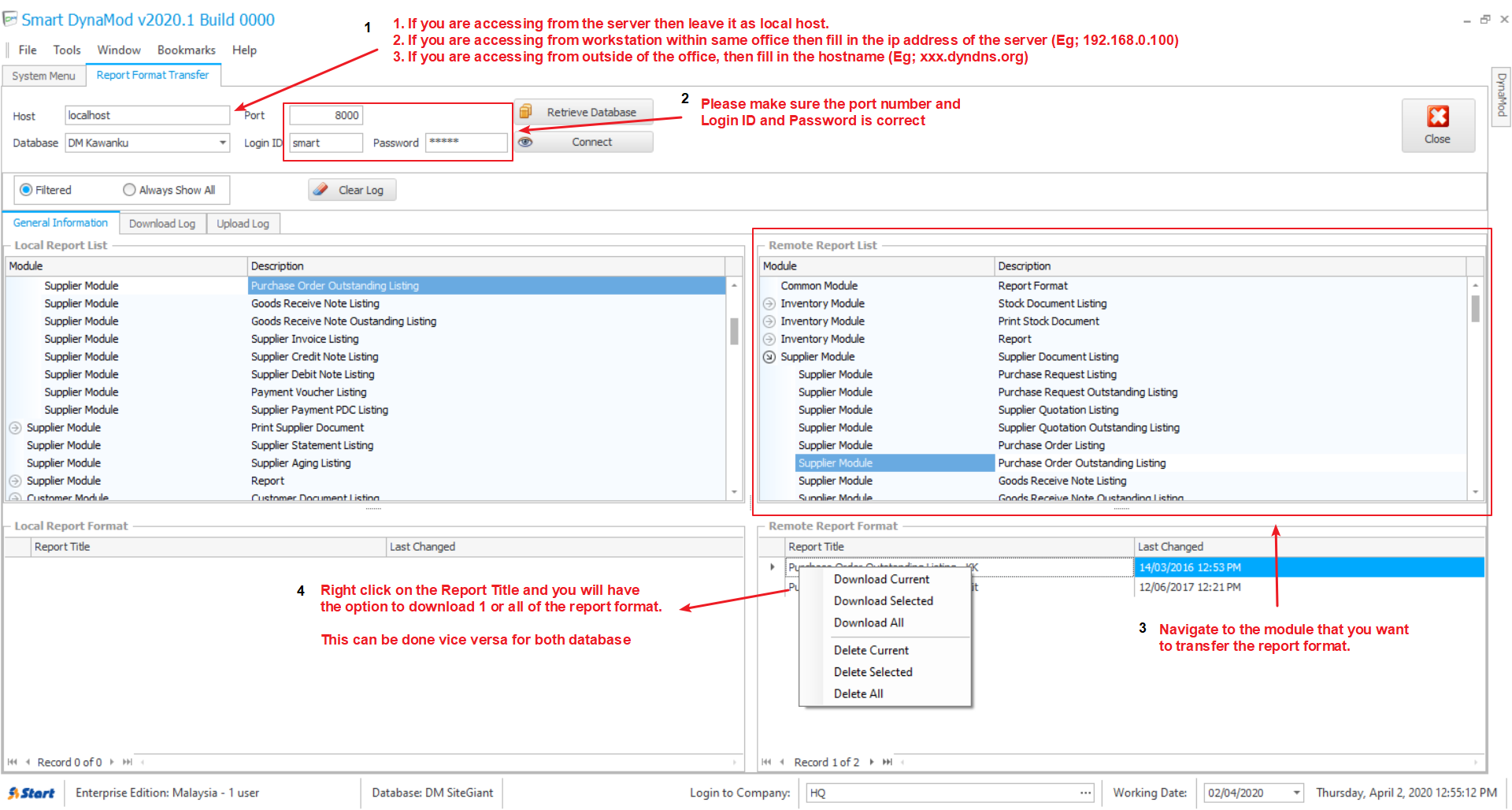Click the vertical DynaMod side panel tab
The image size is (1512, 810).
pyautogui.click(x=1501, y=95)
